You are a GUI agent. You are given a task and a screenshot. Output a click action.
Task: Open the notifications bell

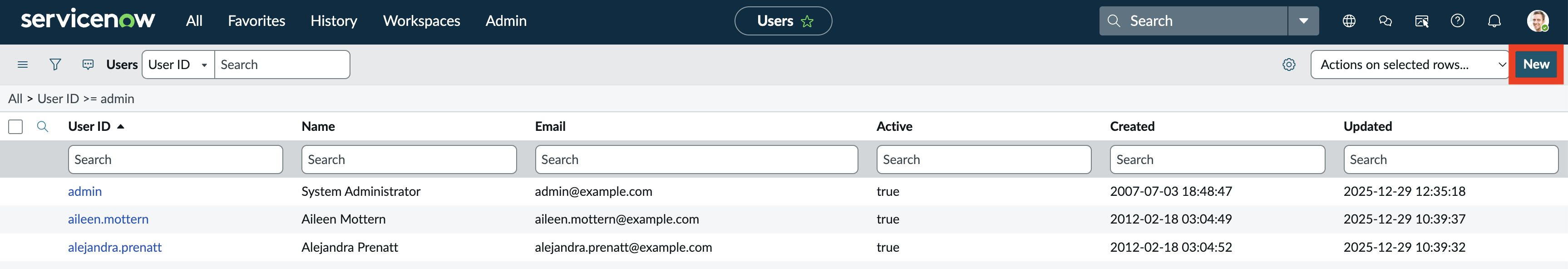(1494, 21)
